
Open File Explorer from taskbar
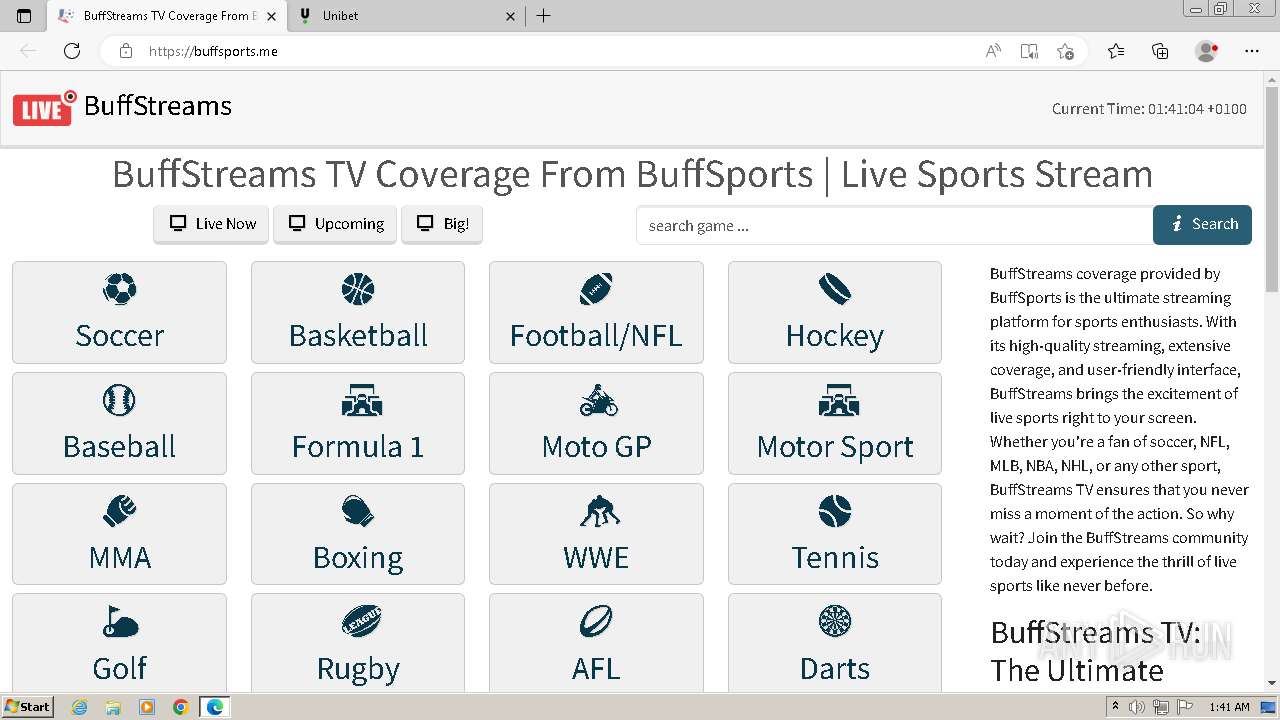tap(113, 707)
